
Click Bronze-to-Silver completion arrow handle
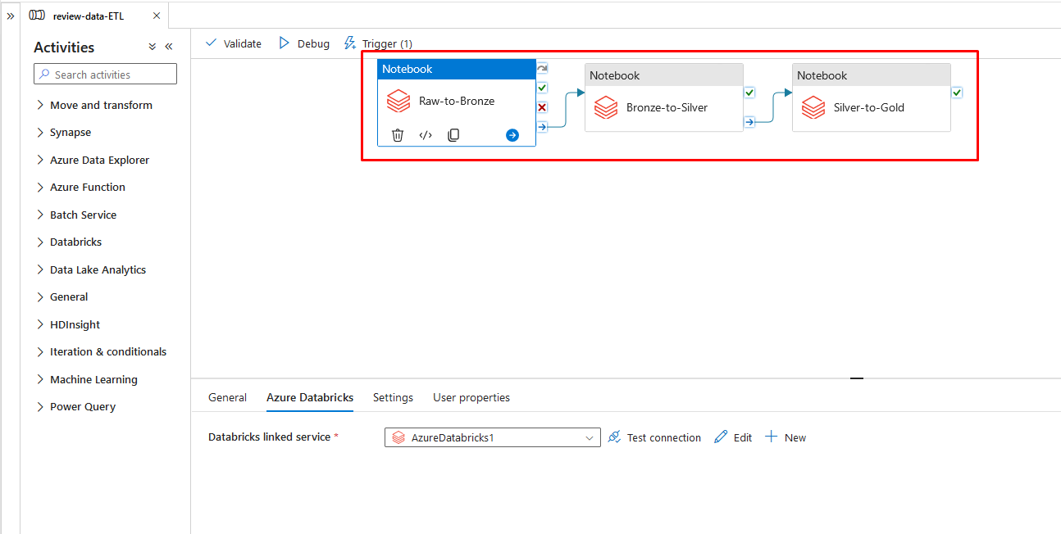(750, 122)
